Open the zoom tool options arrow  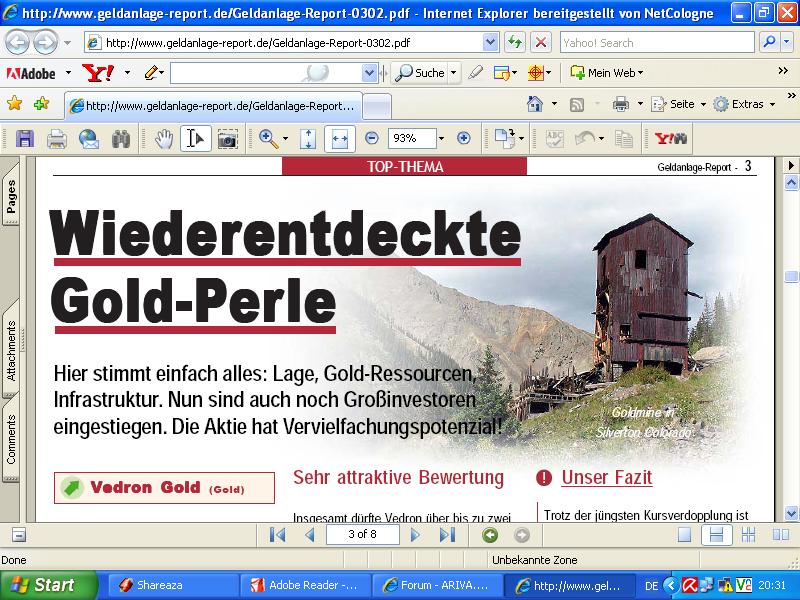285,138
